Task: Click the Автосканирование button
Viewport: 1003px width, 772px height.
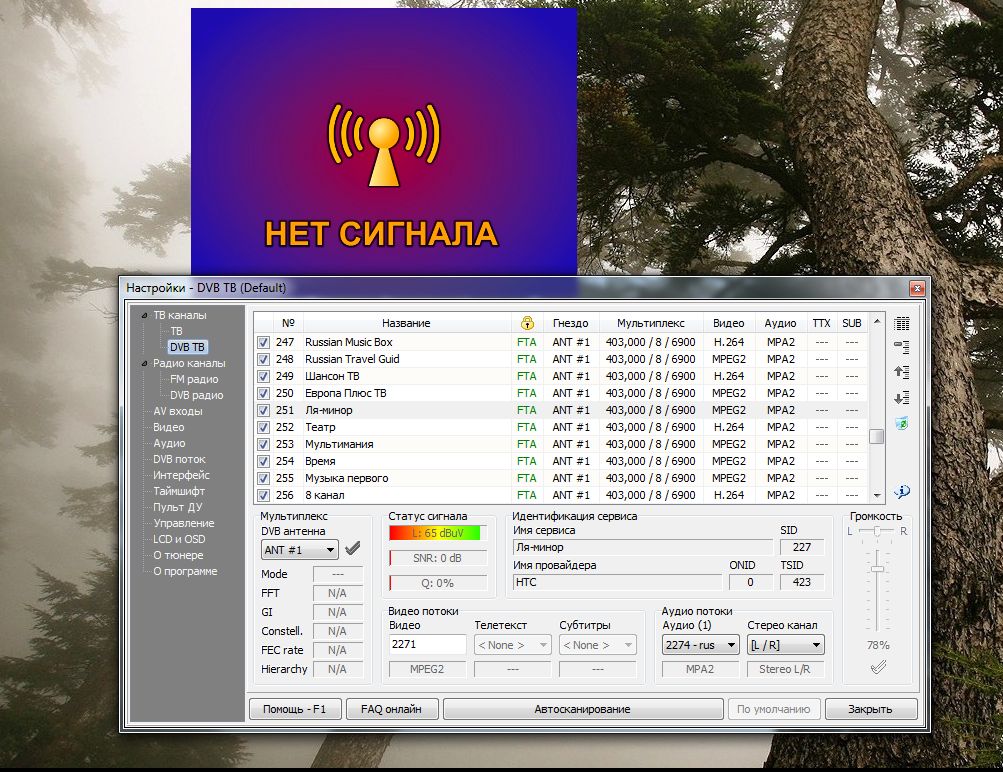Action: tap(582, 709)
